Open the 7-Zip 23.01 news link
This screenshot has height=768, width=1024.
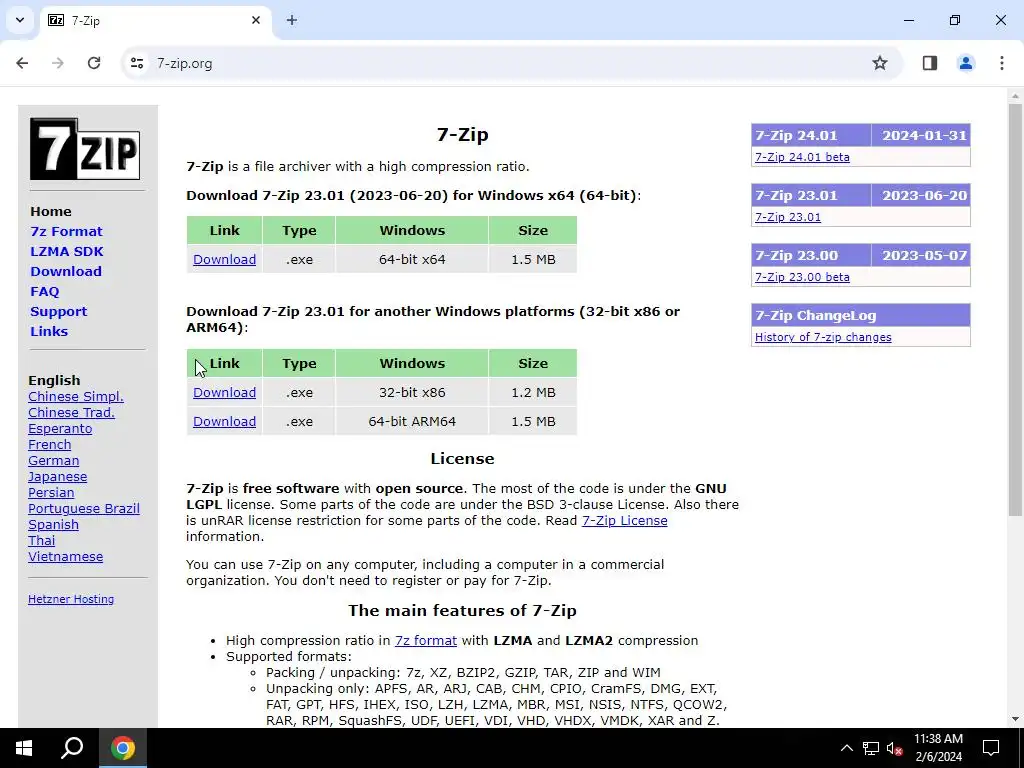788,217
